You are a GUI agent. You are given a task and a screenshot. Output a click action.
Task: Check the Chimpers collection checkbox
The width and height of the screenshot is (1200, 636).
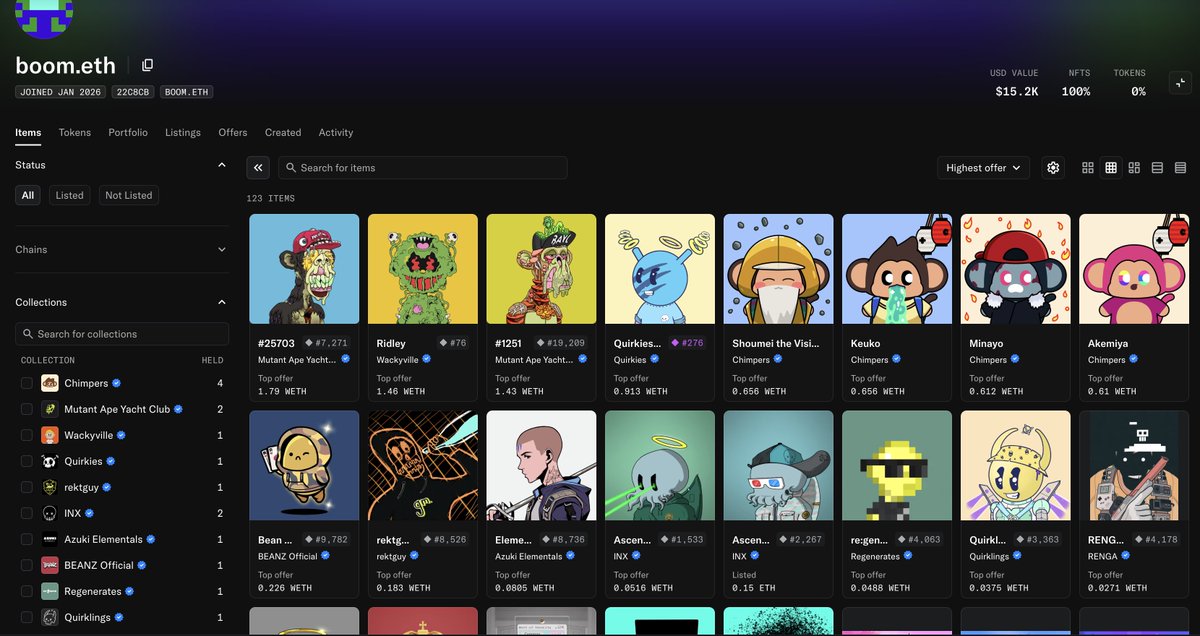[x=27, y=383]
